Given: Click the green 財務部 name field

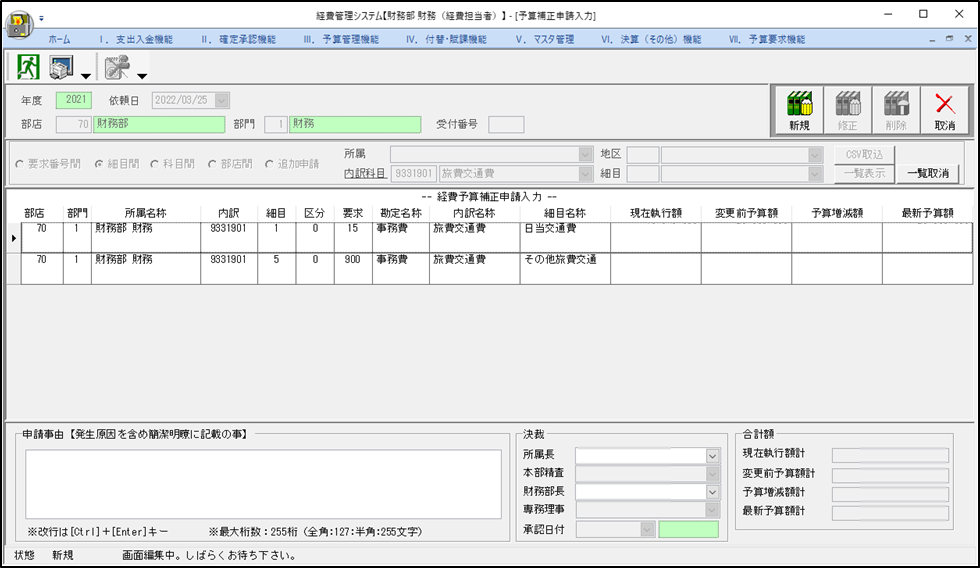Looking at the screenshot, I should tap(159, 124).
